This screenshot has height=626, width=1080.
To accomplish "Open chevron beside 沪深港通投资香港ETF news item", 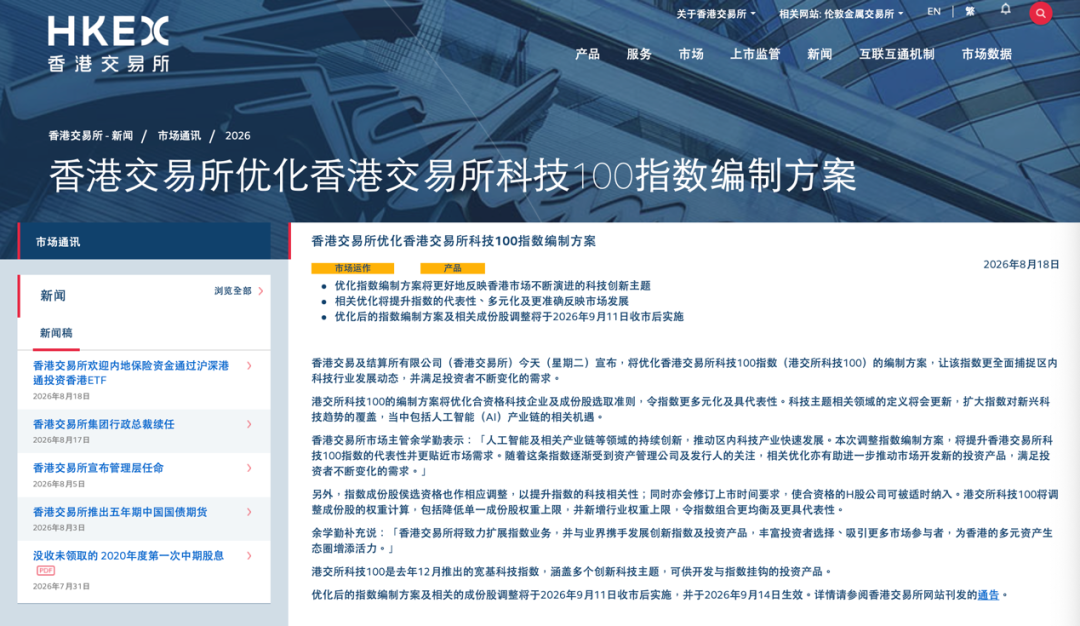I will click(249, 366).
